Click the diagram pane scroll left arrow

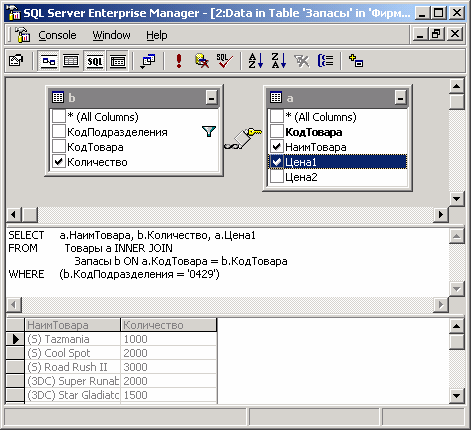tap(14, 214)
